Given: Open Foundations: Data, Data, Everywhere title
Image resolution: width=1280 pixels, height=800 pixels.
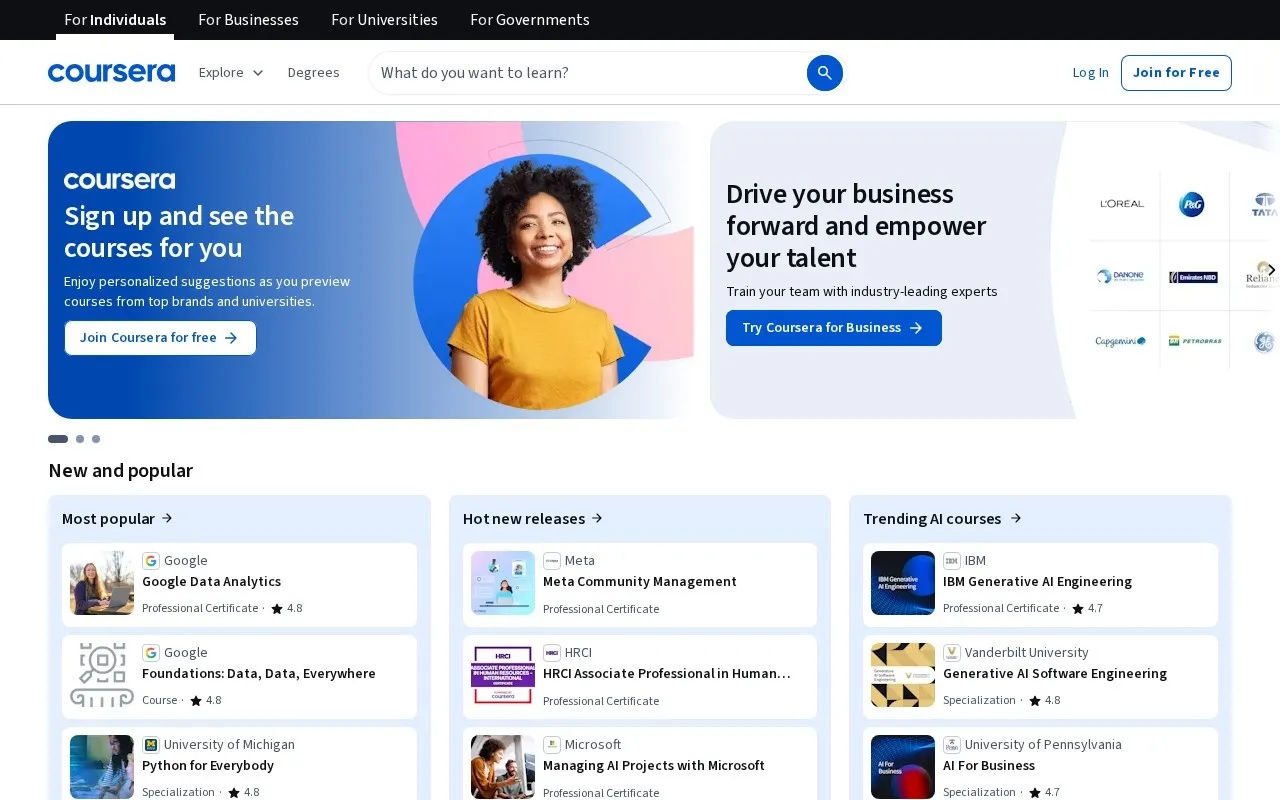Looking at the screenshot, I should [259, 674].
